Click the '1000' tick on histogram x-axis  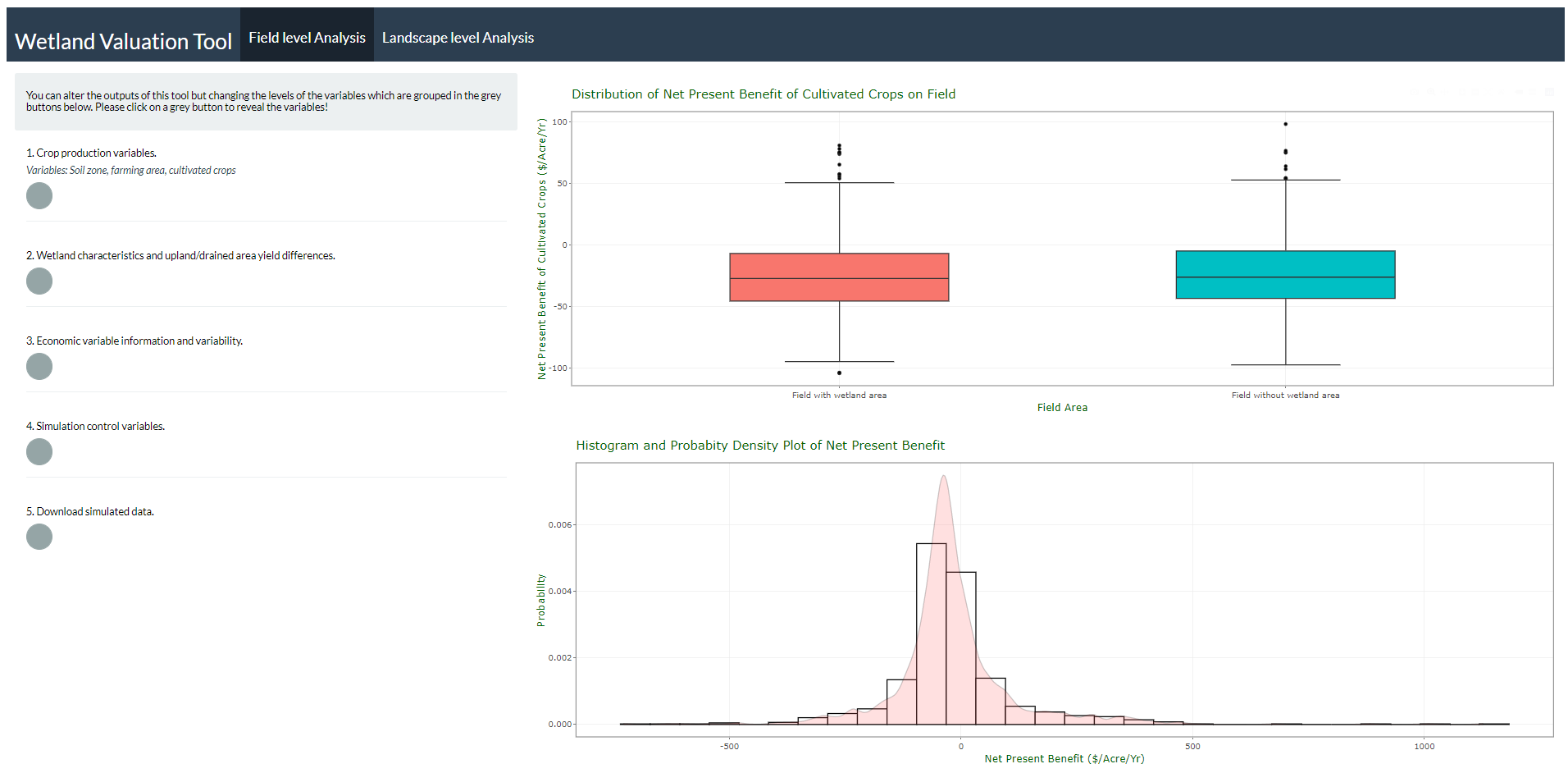point(1424,747)
